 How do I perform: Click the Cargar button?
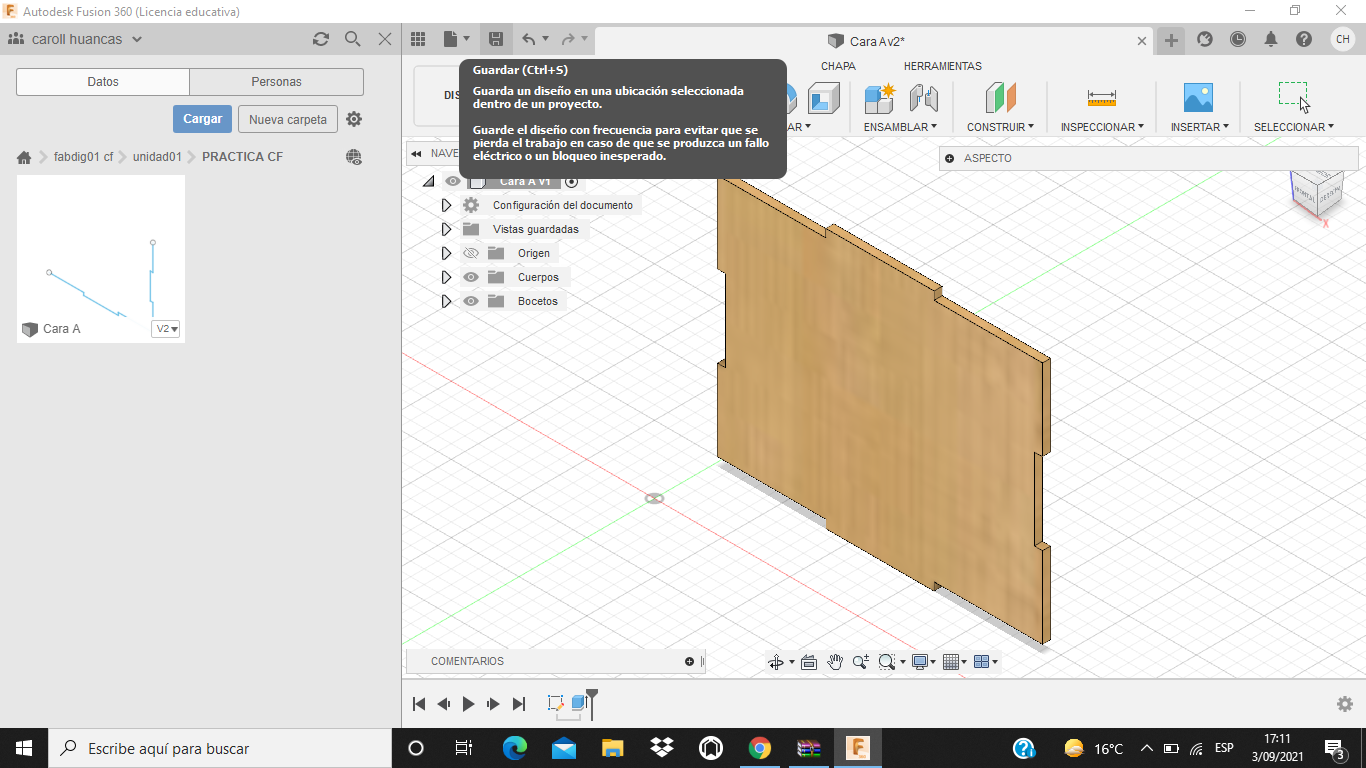point(202,119)
